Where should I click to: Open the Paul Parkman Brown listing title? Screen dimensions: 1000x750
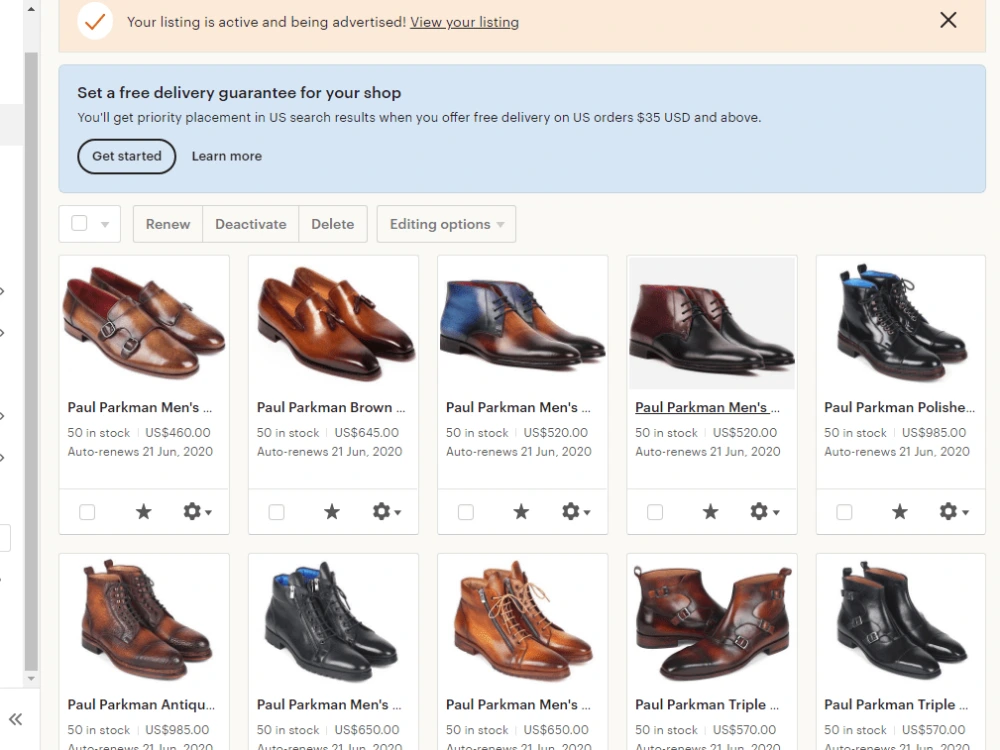click(x=331, y=407)
